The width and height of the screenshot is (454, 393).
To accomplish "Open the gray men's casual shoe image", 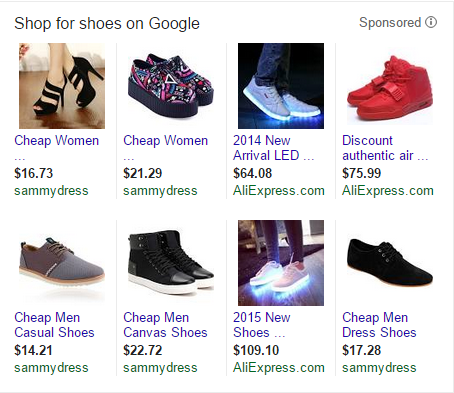I will (x=62, y=263).
